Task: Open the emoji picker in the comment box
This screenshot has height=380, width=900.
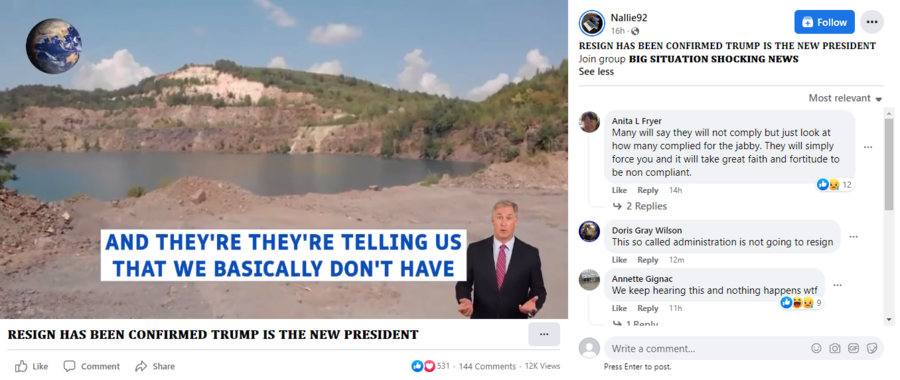Action: [816, 348]
